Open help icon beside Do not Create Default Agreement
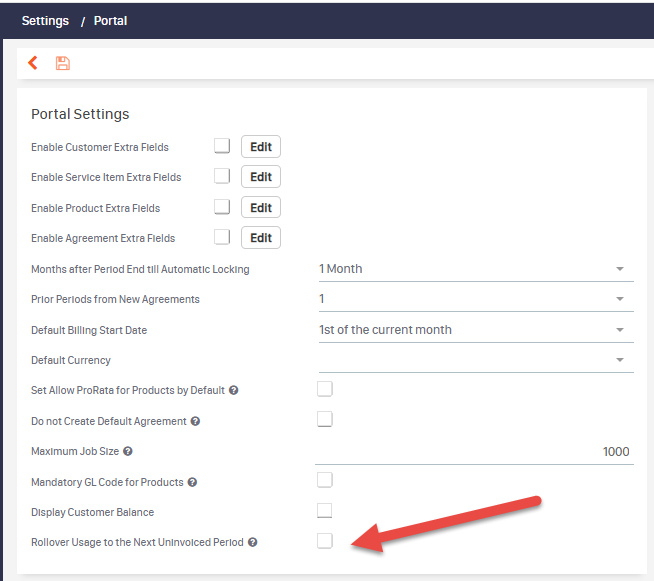Viewport: 654px width, 581px height. coord(195,421)
